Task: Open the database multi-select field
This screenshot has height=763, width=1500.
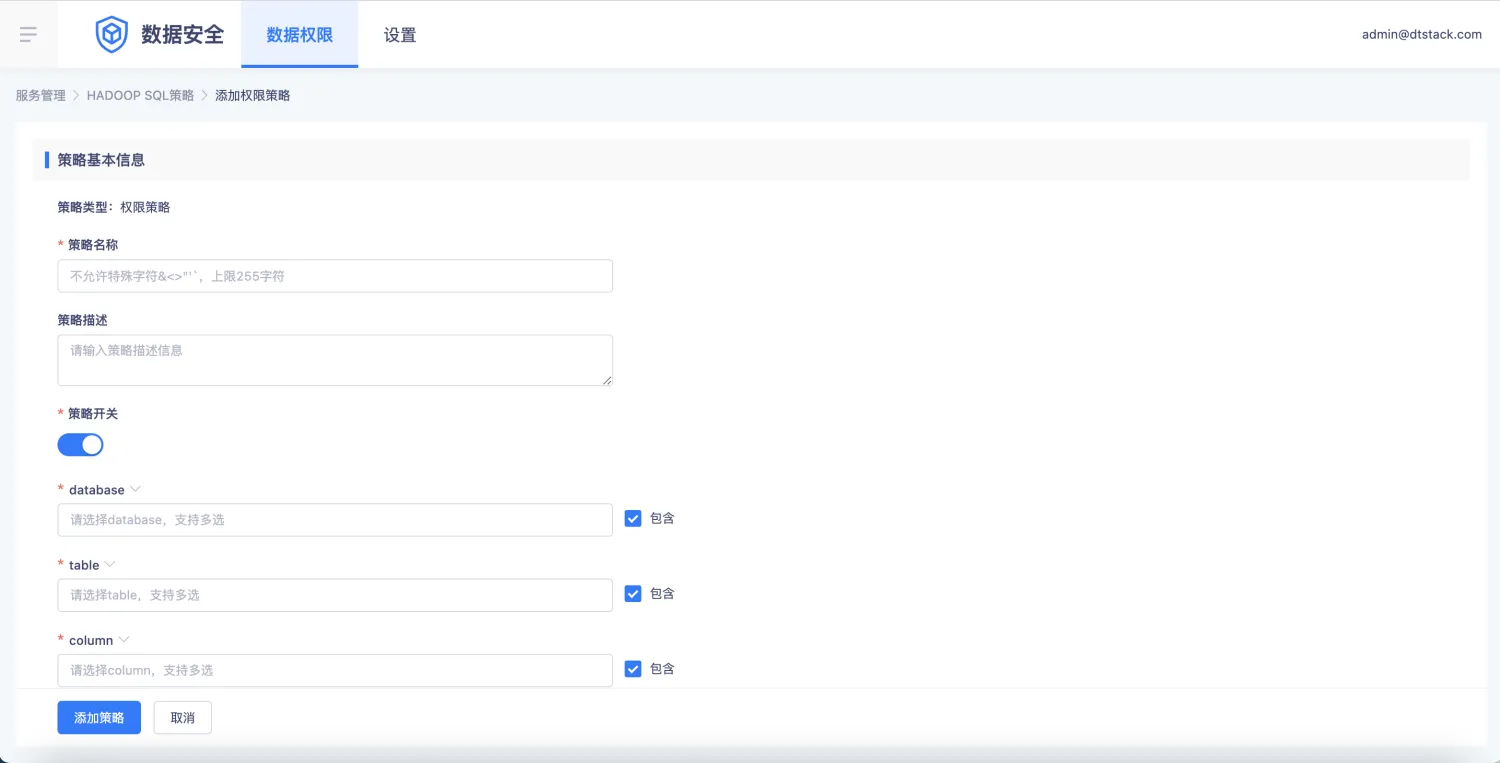Action: click(335, 520)
